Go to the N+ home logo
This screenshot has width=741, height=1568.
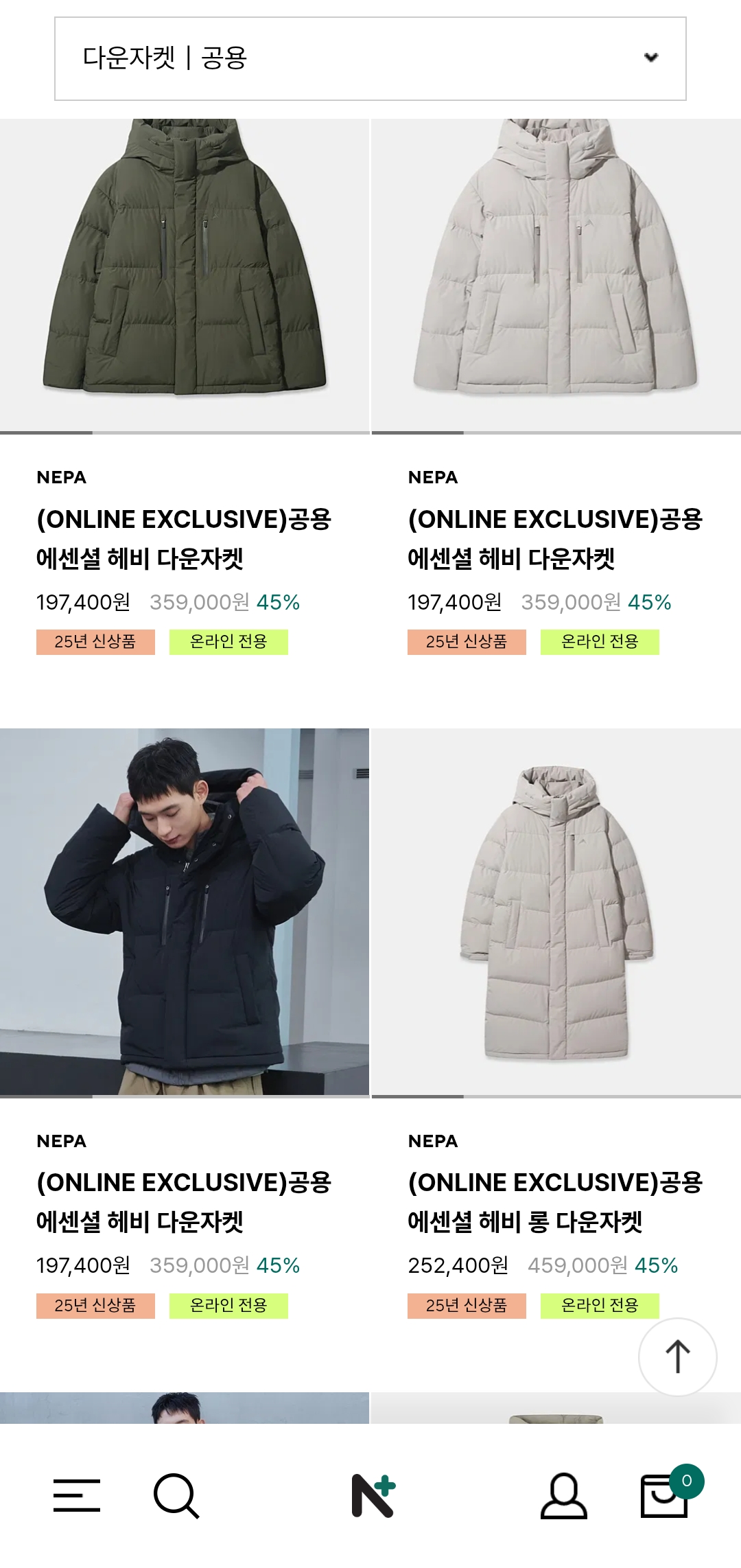coord(373,1495)
